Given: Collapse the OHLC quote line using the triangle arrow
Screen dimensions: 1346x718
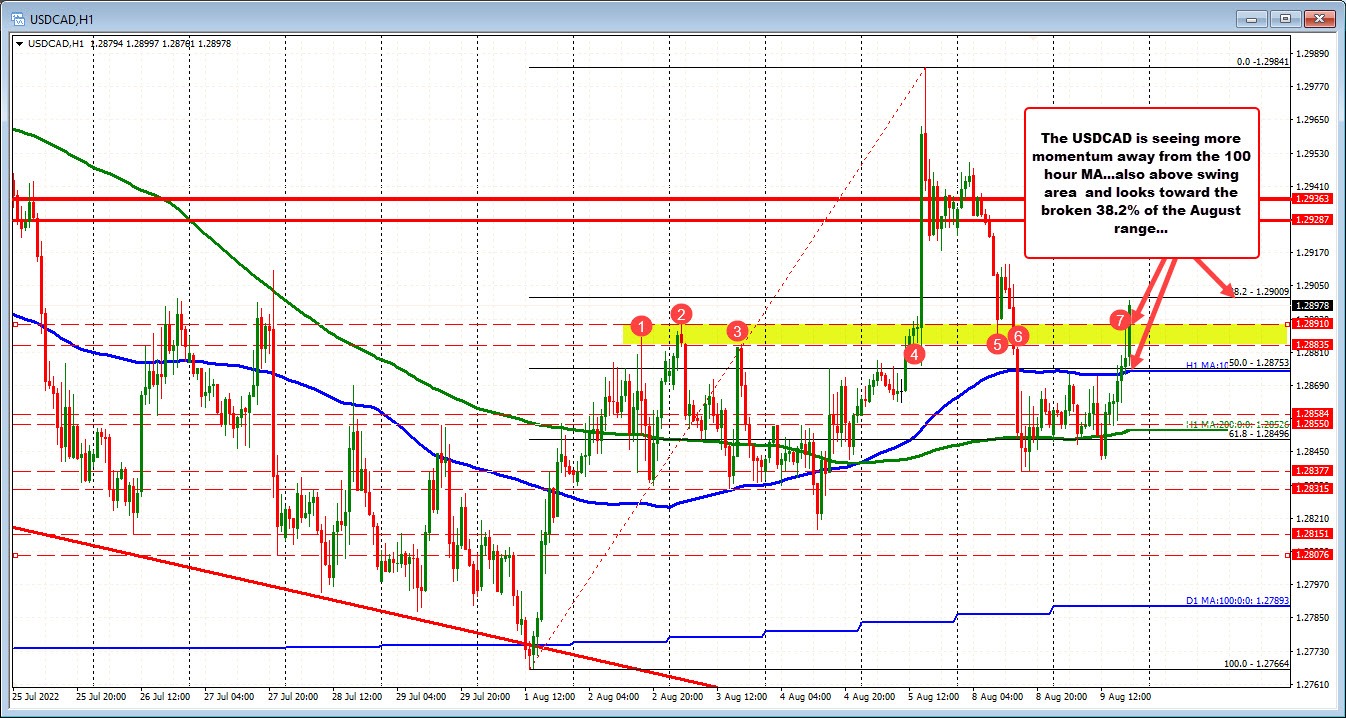Looking at the screenshot, I should [18, 44].
